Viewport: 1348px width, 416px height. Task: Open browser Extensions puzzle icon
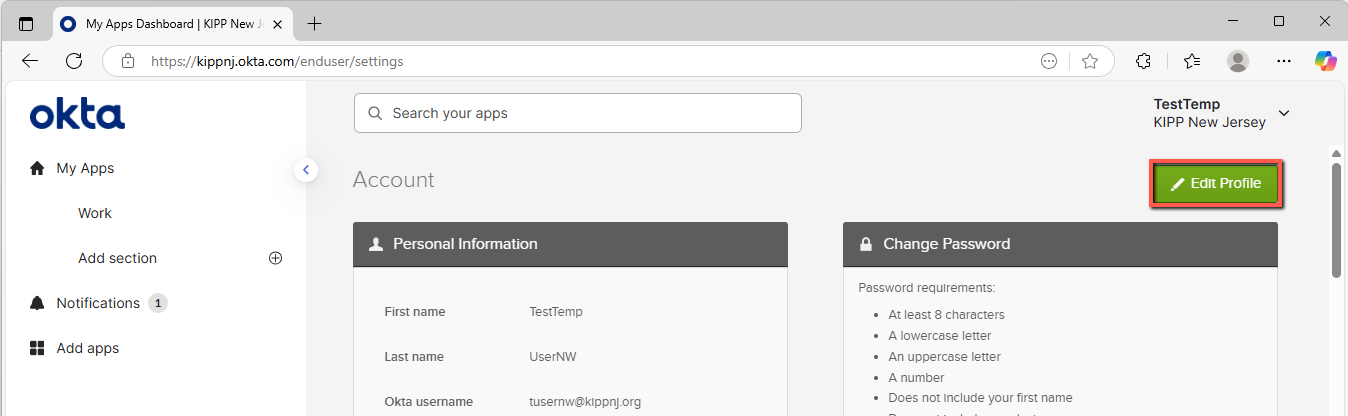[1144, 61]
